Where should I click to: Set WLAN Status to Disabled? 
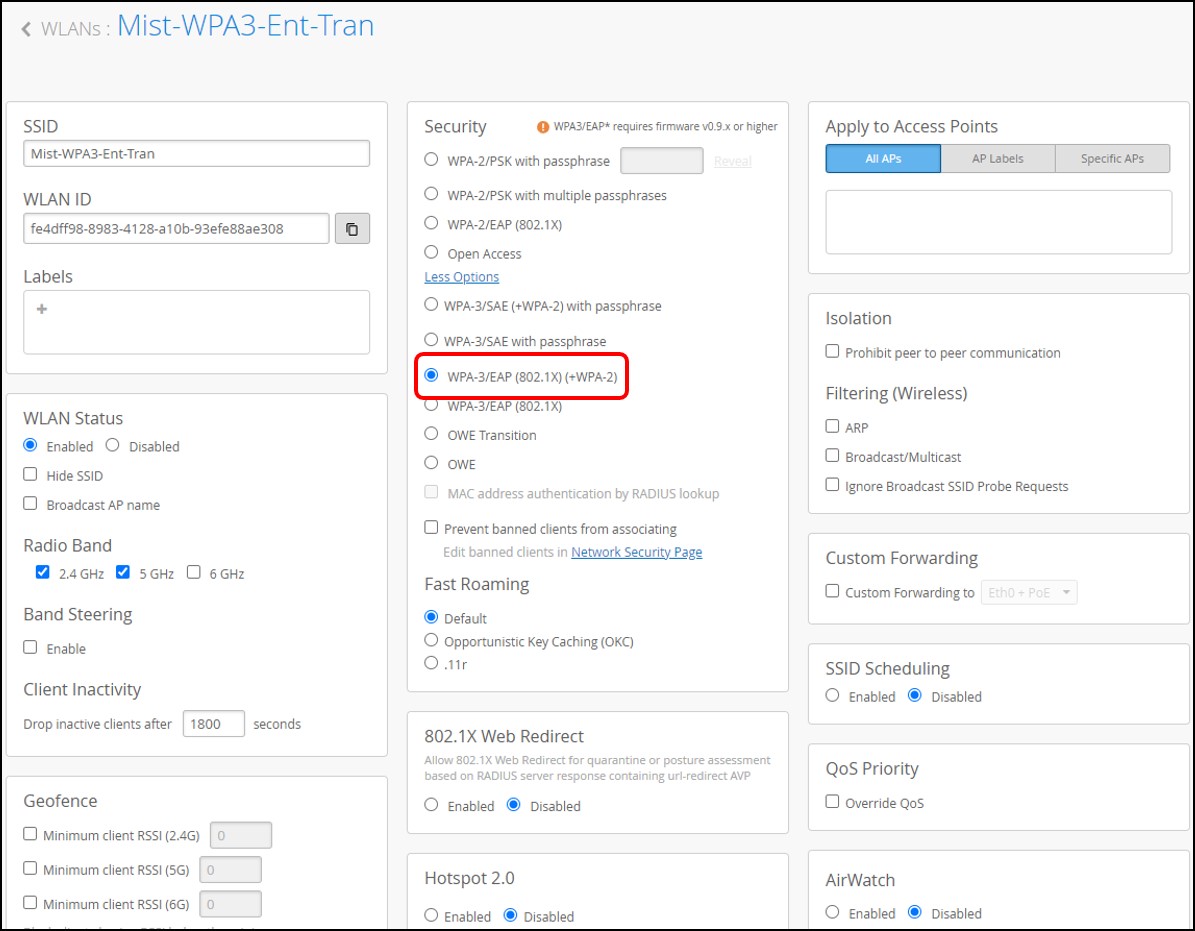113,445
